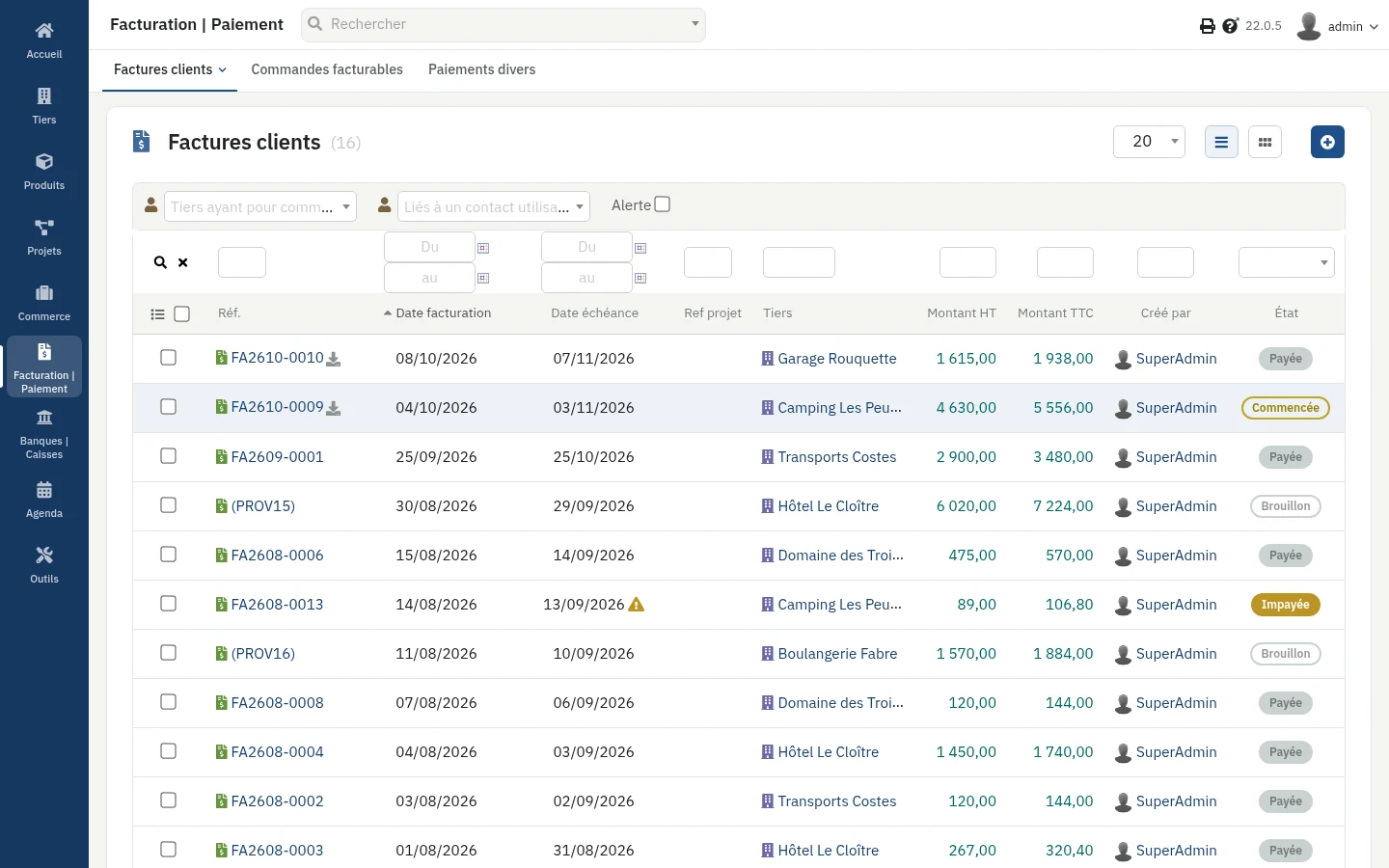Open the Projets module
This screenshot has height=868, width=1389.
tap(44, 237)
